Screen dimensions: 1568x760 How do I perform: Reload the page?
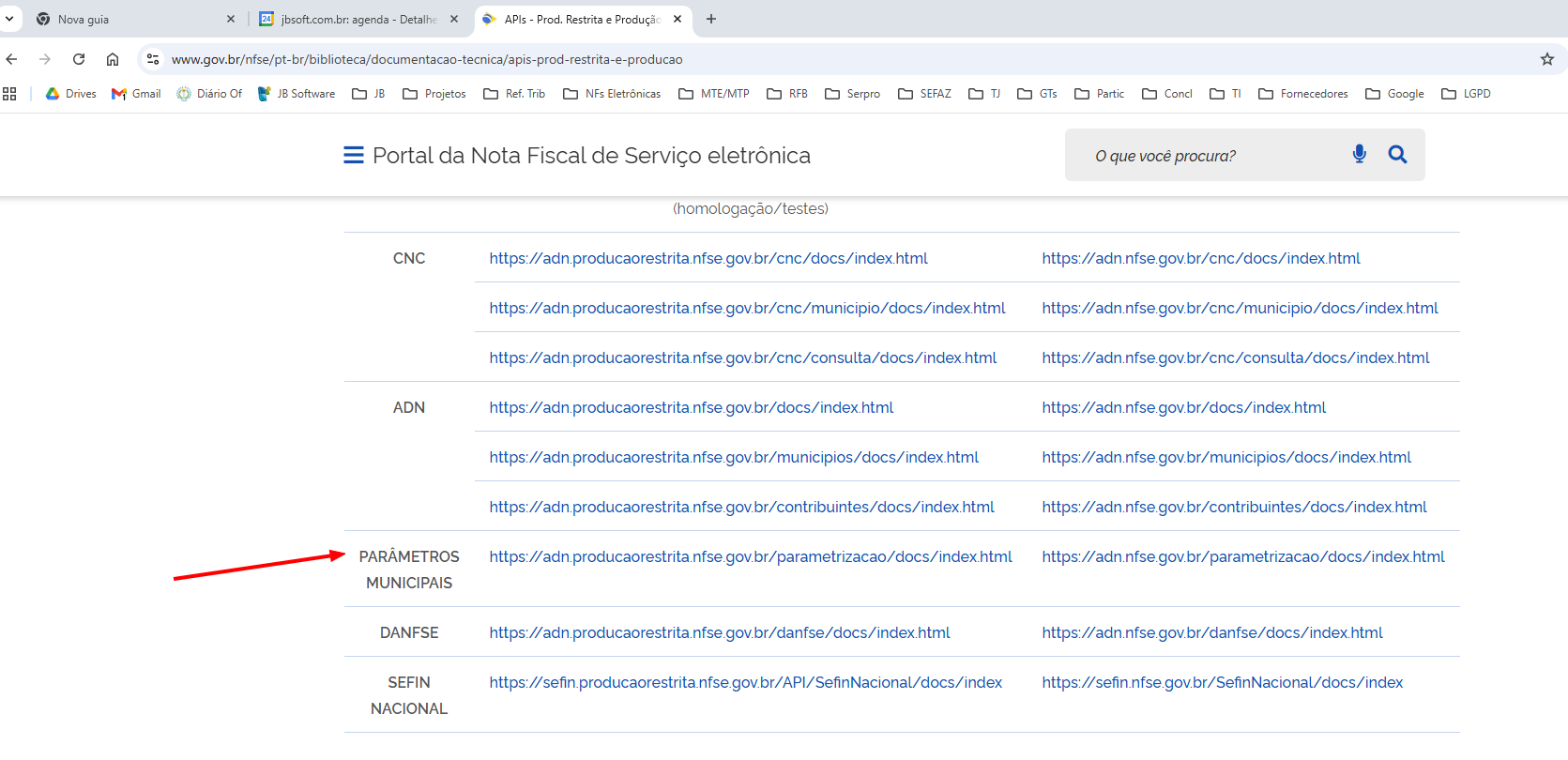(79, 59)
